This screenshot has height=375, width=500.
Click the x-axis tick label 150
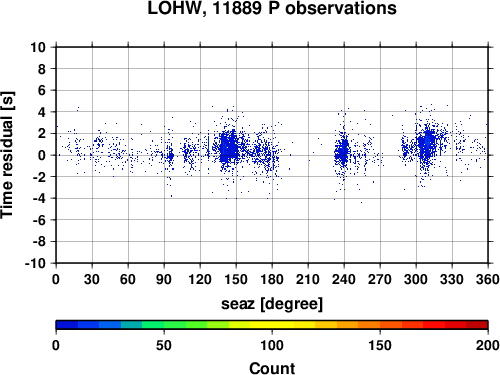point(236,279)
